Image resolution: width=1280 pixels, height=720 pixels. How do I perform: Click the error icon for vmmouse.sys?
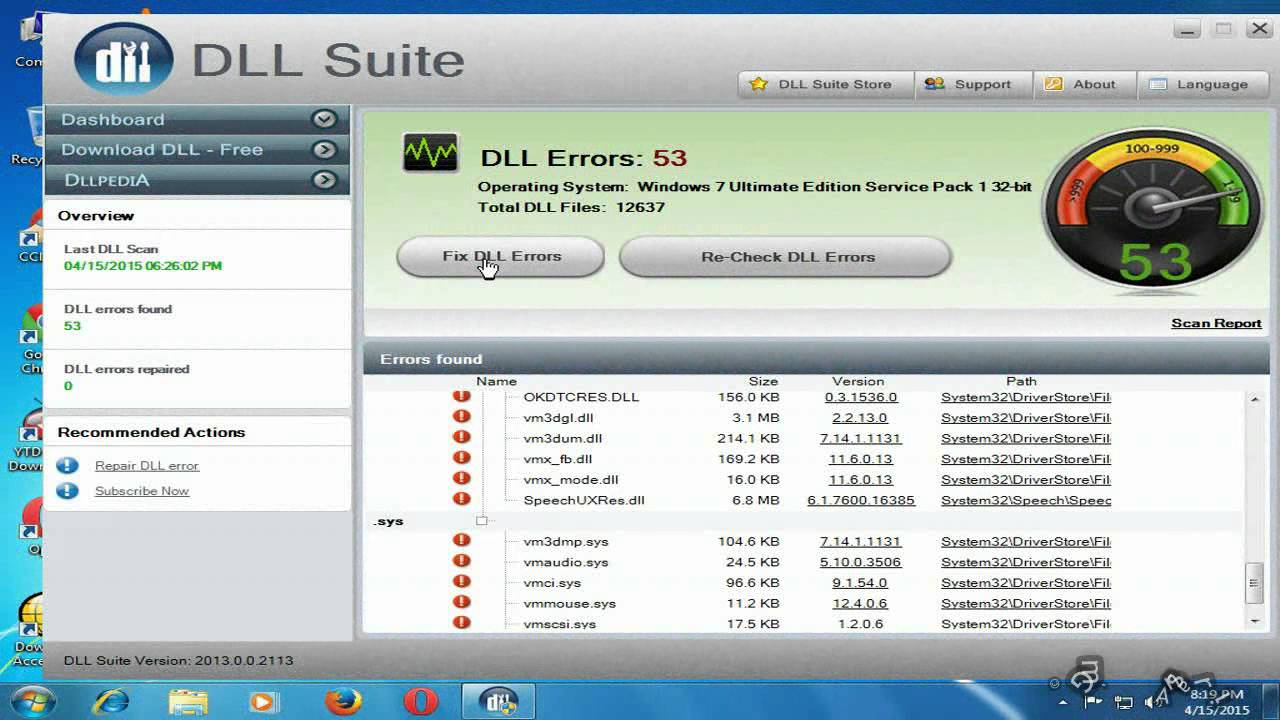[461, 602]
